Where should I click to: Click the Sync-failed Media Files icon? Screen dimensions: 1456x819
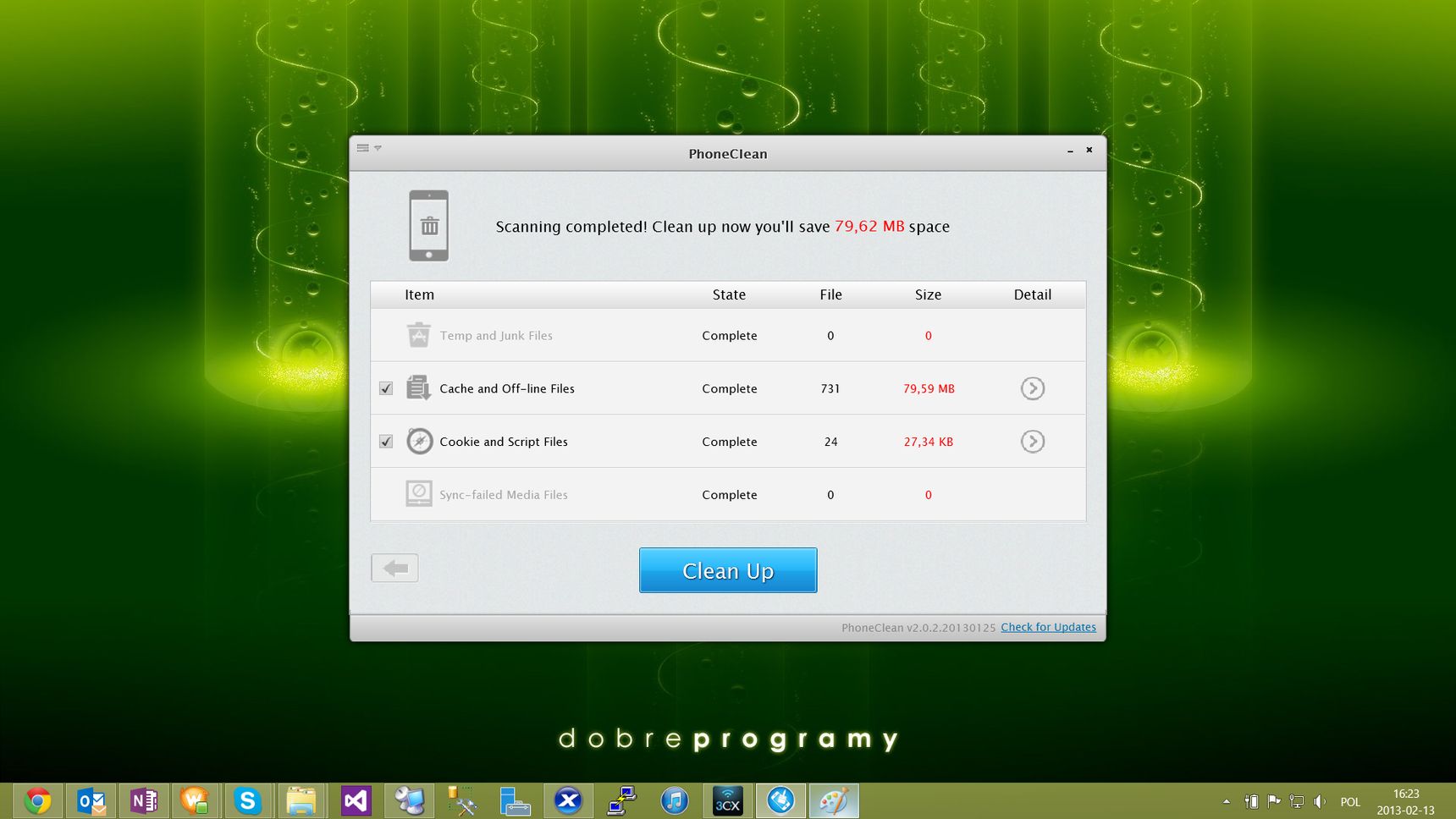pyautogui.click(x=418, y=494)
